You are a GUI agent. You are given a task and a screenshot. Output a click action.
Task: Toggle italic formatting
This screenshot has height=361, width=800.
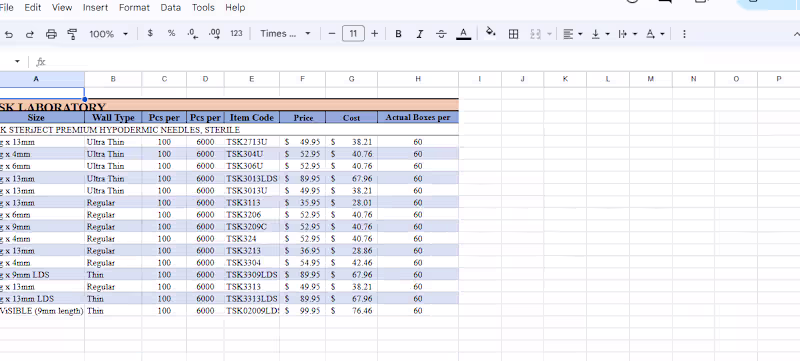click(420, 34)
